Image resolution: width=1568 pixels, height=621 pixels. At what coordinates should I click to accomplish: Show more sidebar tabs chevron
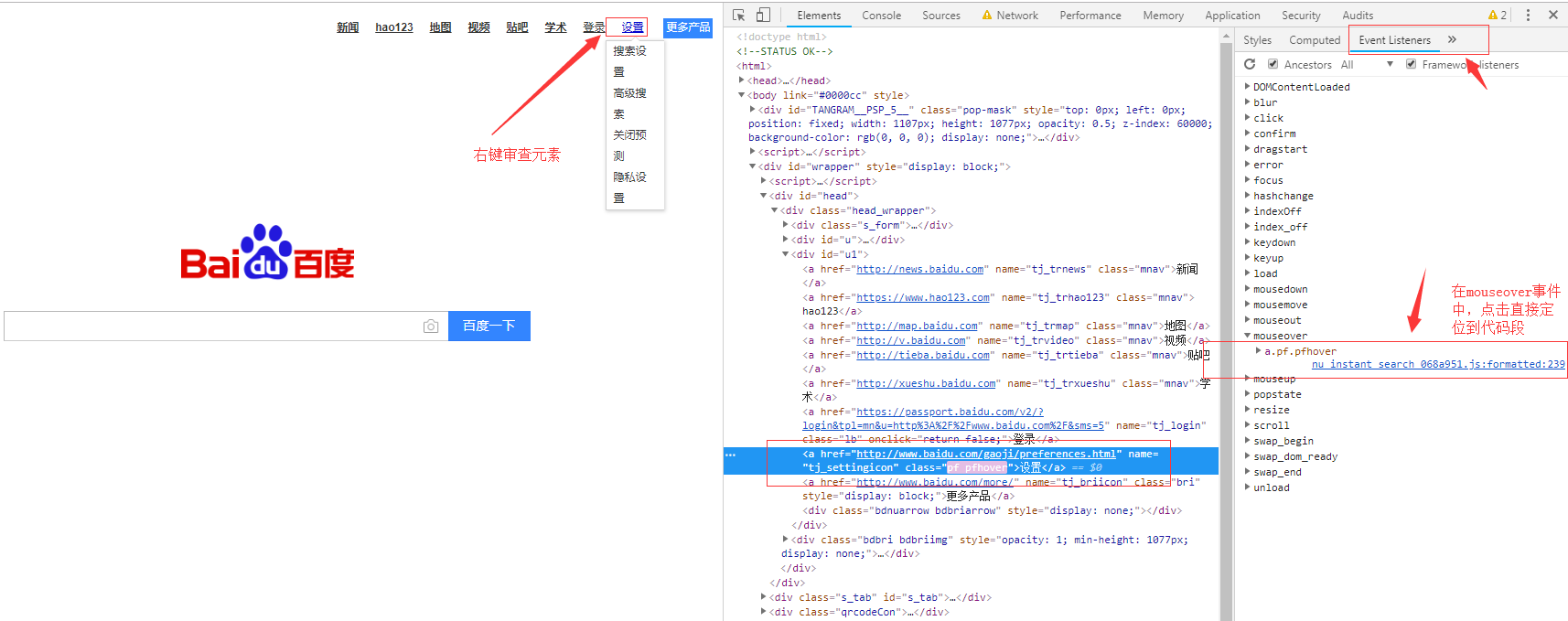[x=1452, y=39]
